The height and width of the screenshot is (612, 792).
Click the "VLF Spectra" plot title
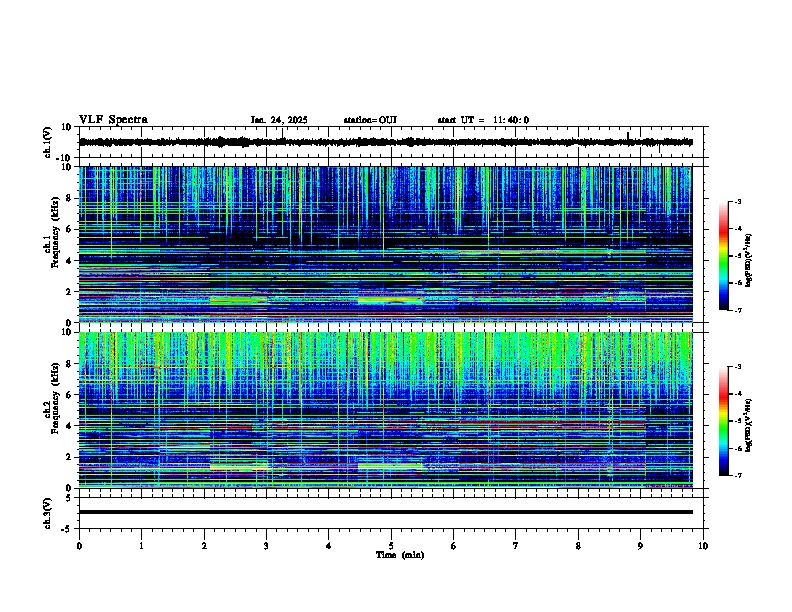pos(113,120)
